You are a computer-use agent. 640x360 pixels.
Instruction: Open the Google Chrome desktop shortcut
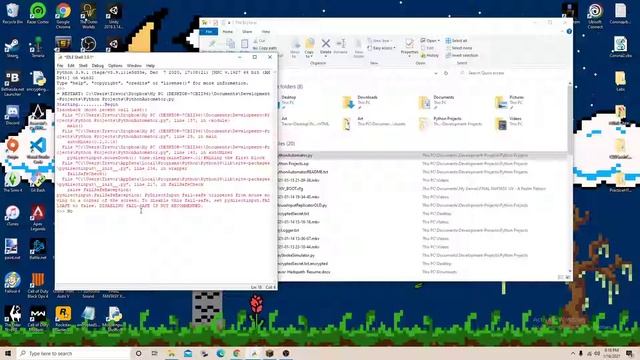point(63,15)
